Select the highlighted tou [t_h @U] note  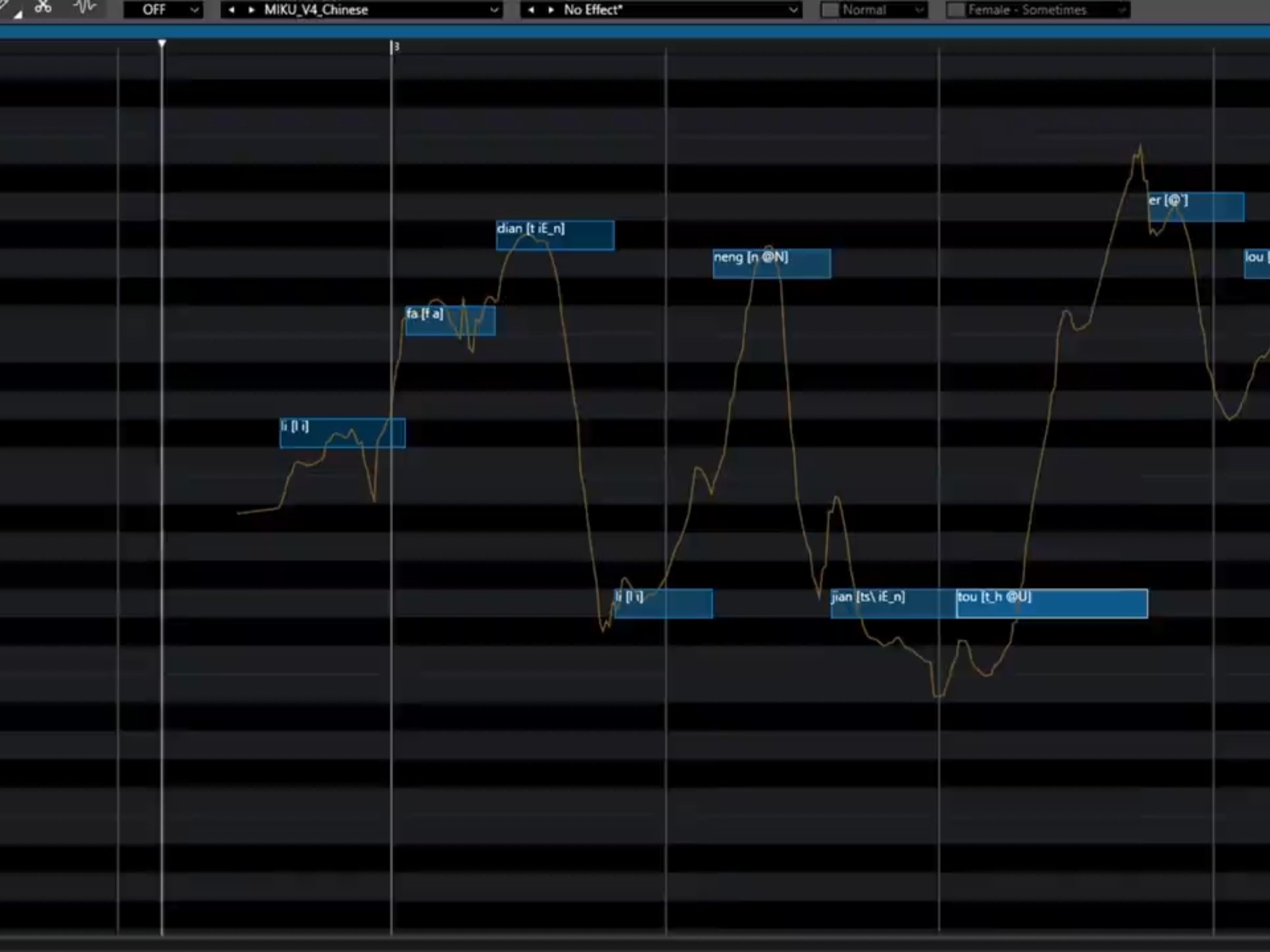(1052, 604)
